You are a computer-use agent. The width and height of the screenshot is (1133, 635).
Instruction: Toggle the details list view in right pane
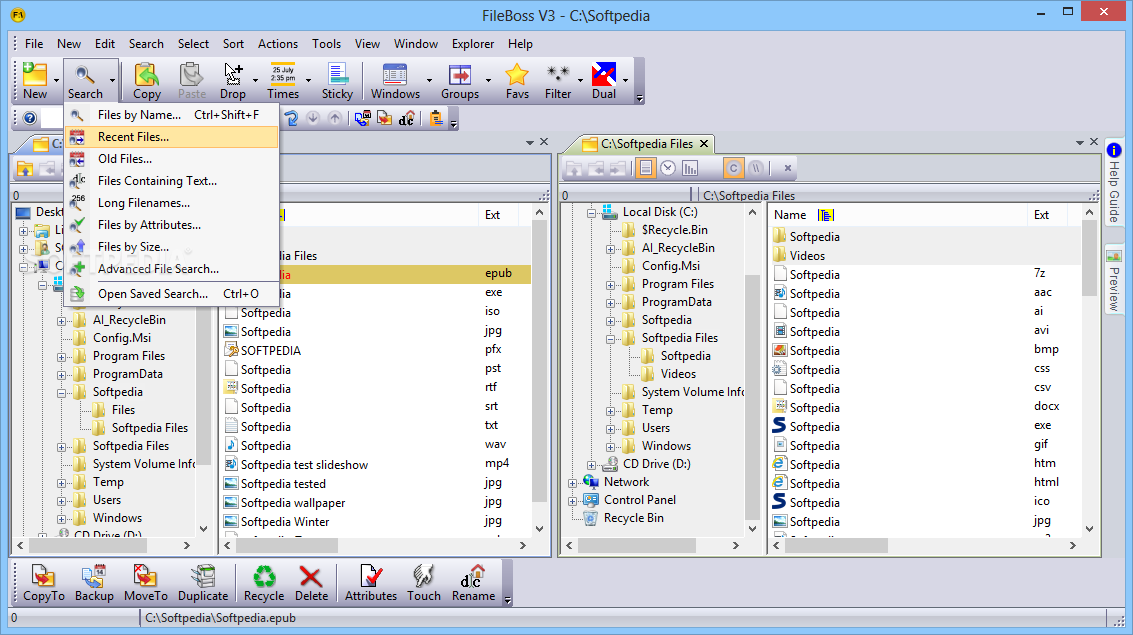pyautogui.click(x=646, y=168)
